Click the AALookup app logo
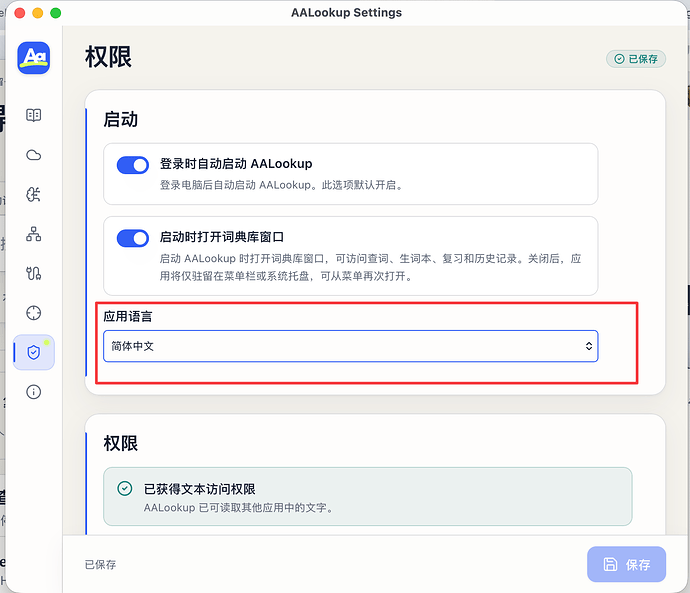Screen dimensions: 690x593 pos(33,58)
